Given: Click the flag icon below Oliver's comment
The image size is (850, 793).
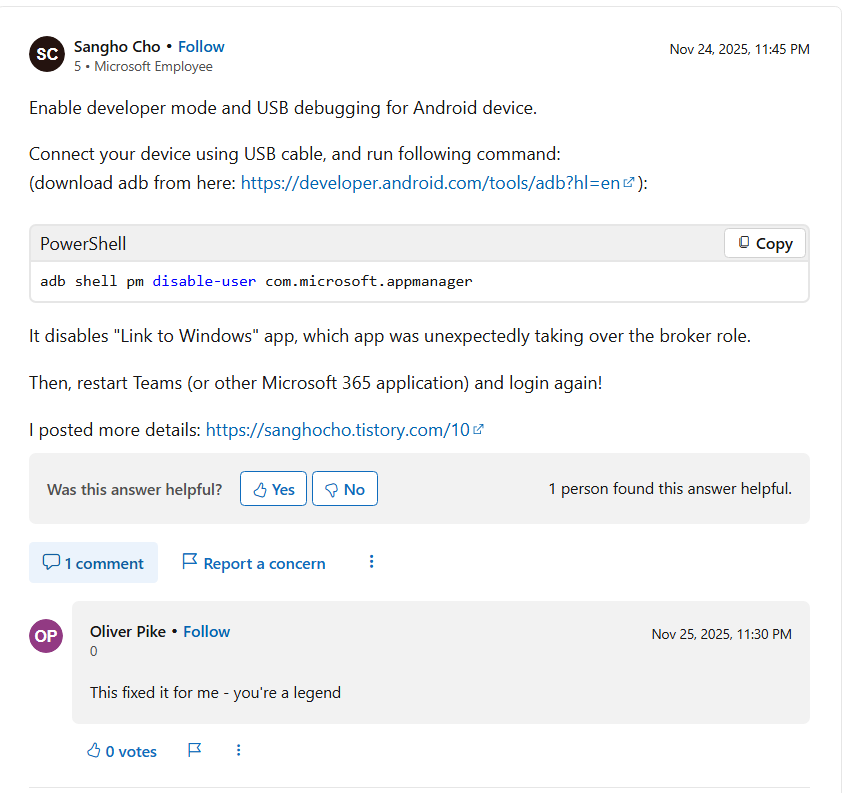Looking at the screenshot, I should (194, 750).
